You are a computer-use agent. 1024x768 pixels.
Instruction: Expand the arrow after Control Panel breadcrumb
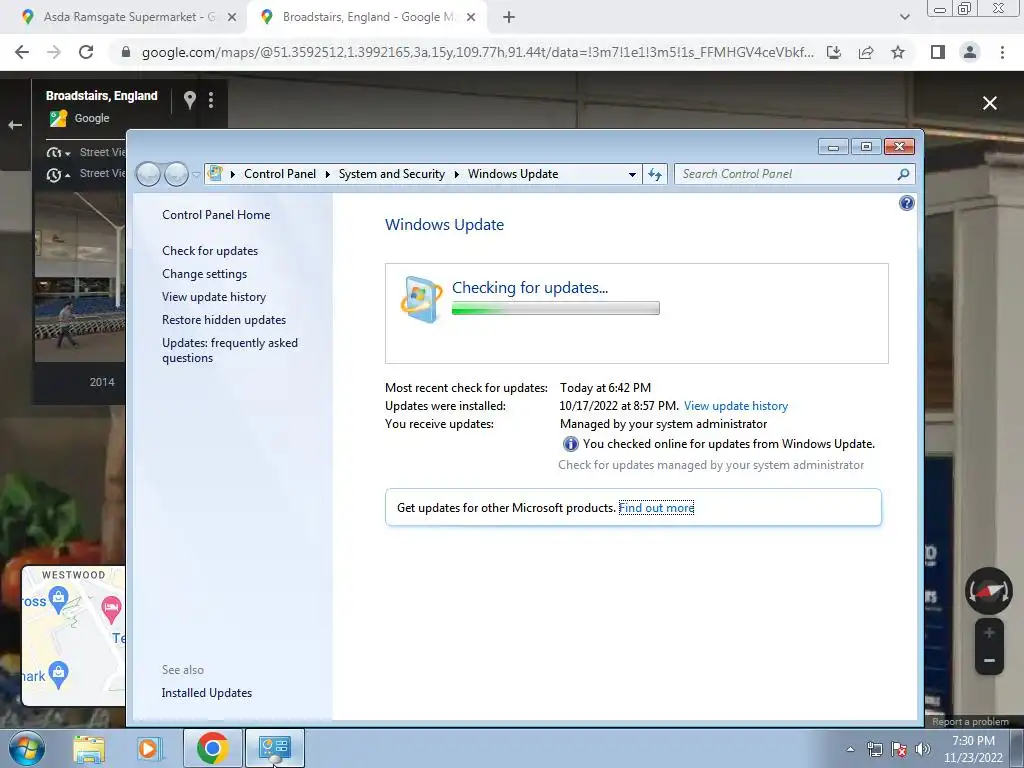tap(327, 174)
